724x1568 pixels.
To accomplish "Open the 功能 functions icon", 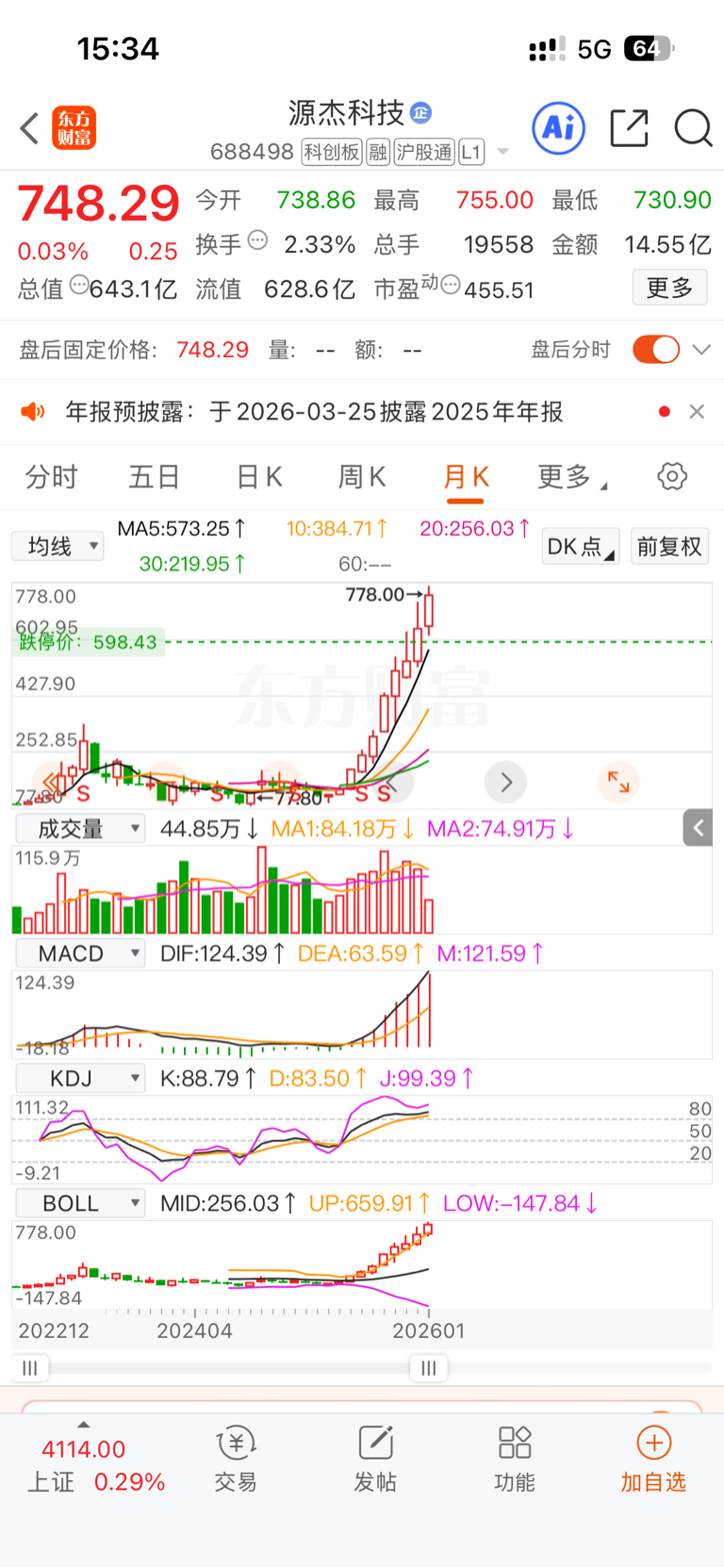I will tap(515, 1458).
